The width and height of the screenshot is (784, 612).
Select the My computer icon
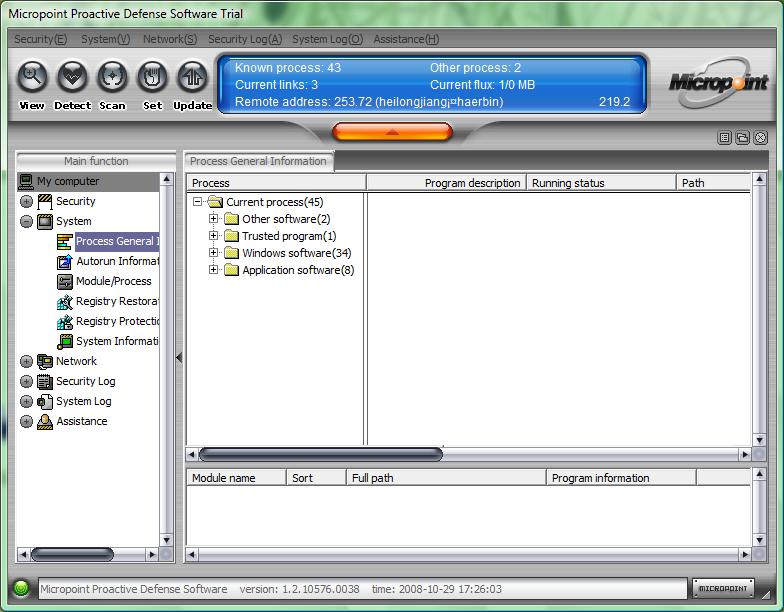pyautogui.click(x=26, y=181)
